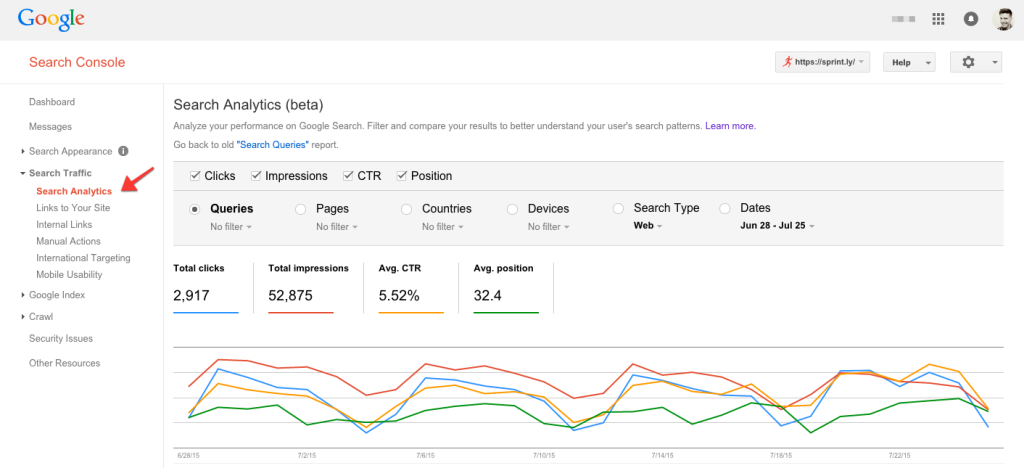Click the Avg. CTR value 5.52%
The image size is (1024, 468).
(399, 295)
